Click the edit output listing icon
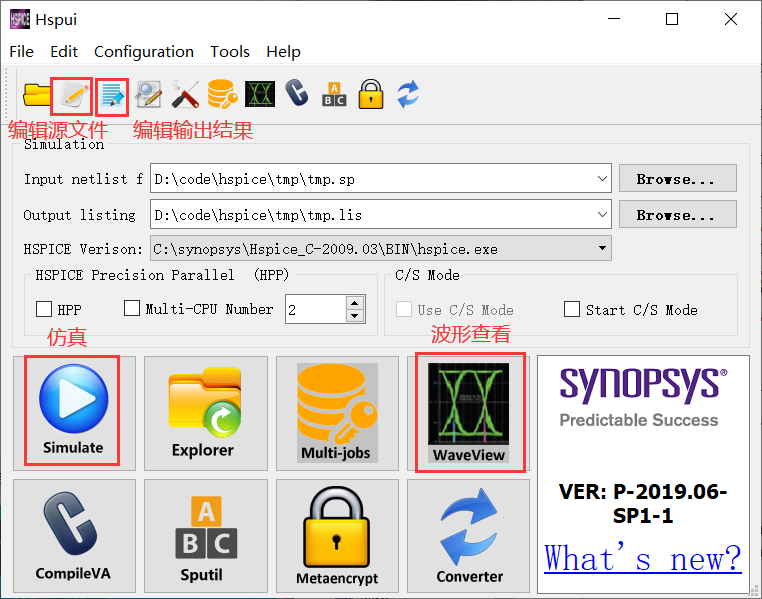The image size is (762, 599). coord(112,95)
